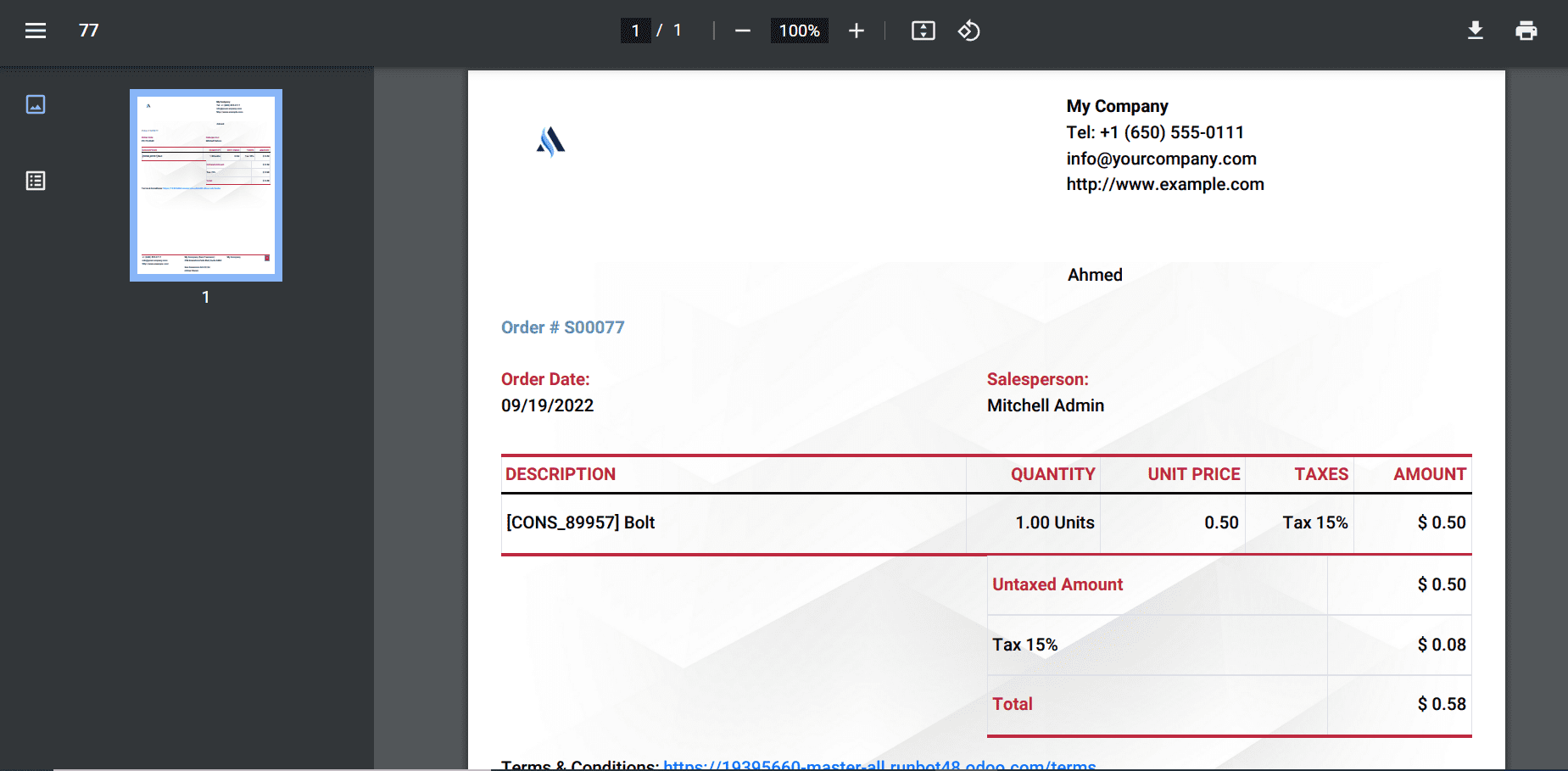1568x771 pixels.
Task: Click the 'My Company' name text
Action: point(1117,106)
